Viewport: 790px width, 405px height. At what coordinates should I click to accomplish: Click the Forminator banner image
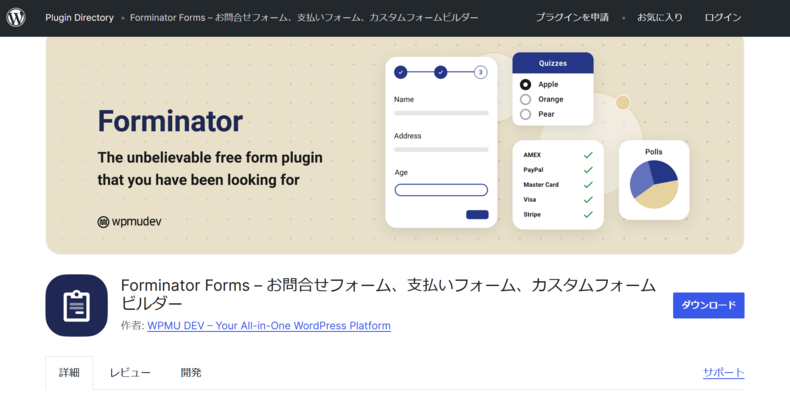coord(394,145)
